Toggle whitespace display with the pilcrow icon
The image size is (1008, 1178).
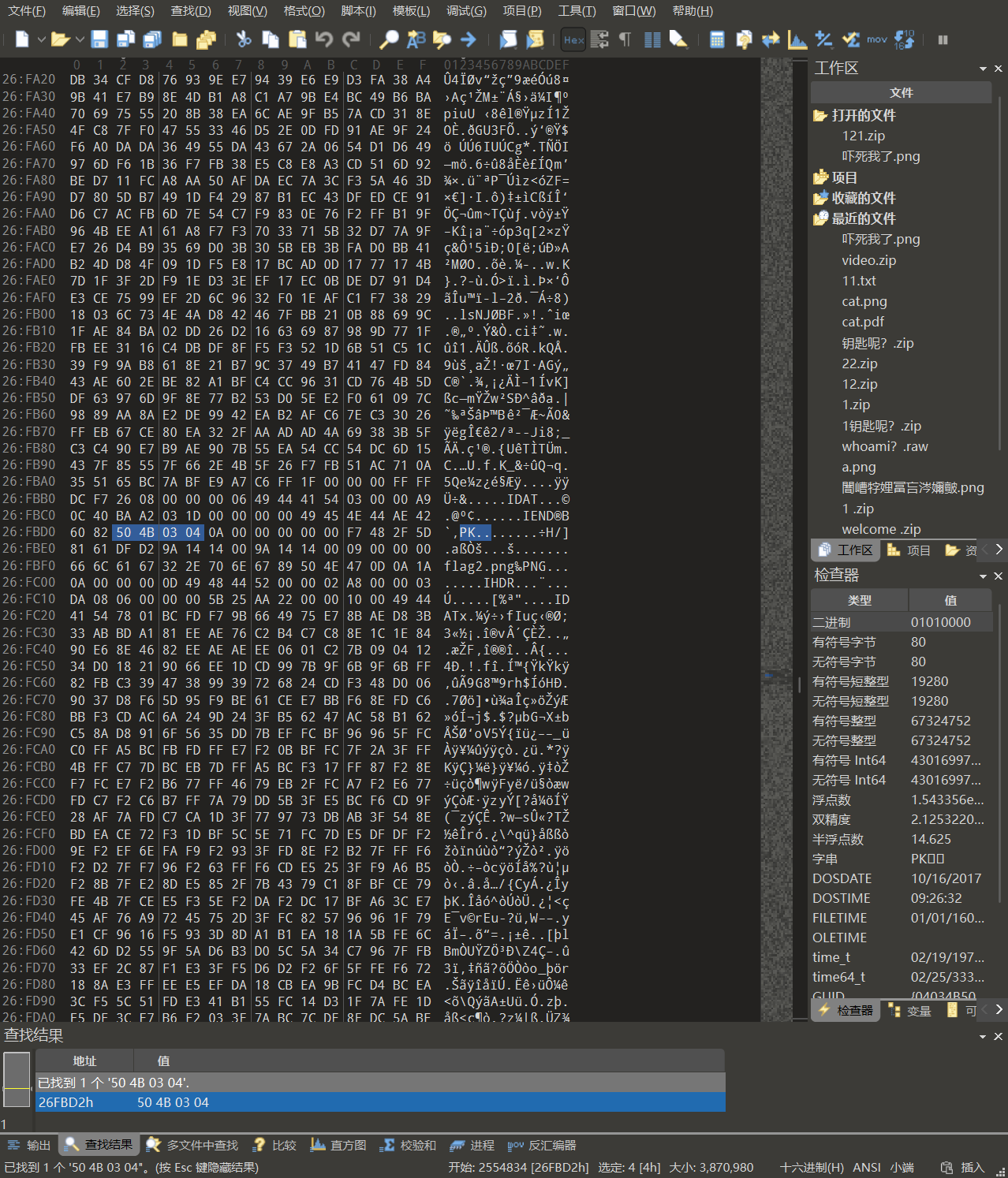pyautogui.click(x=625, y=39)
